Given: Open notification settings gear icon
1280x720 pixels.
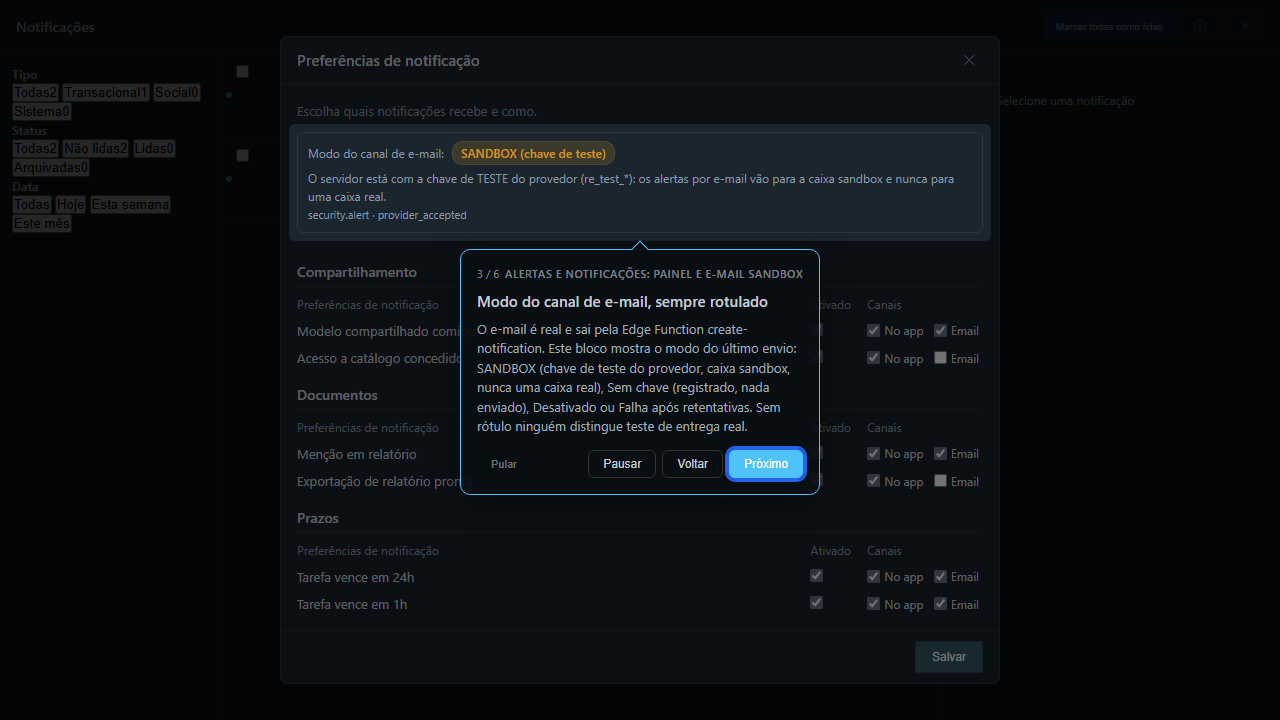Looking at the screenshot, I should click(x=1200, y=27).
